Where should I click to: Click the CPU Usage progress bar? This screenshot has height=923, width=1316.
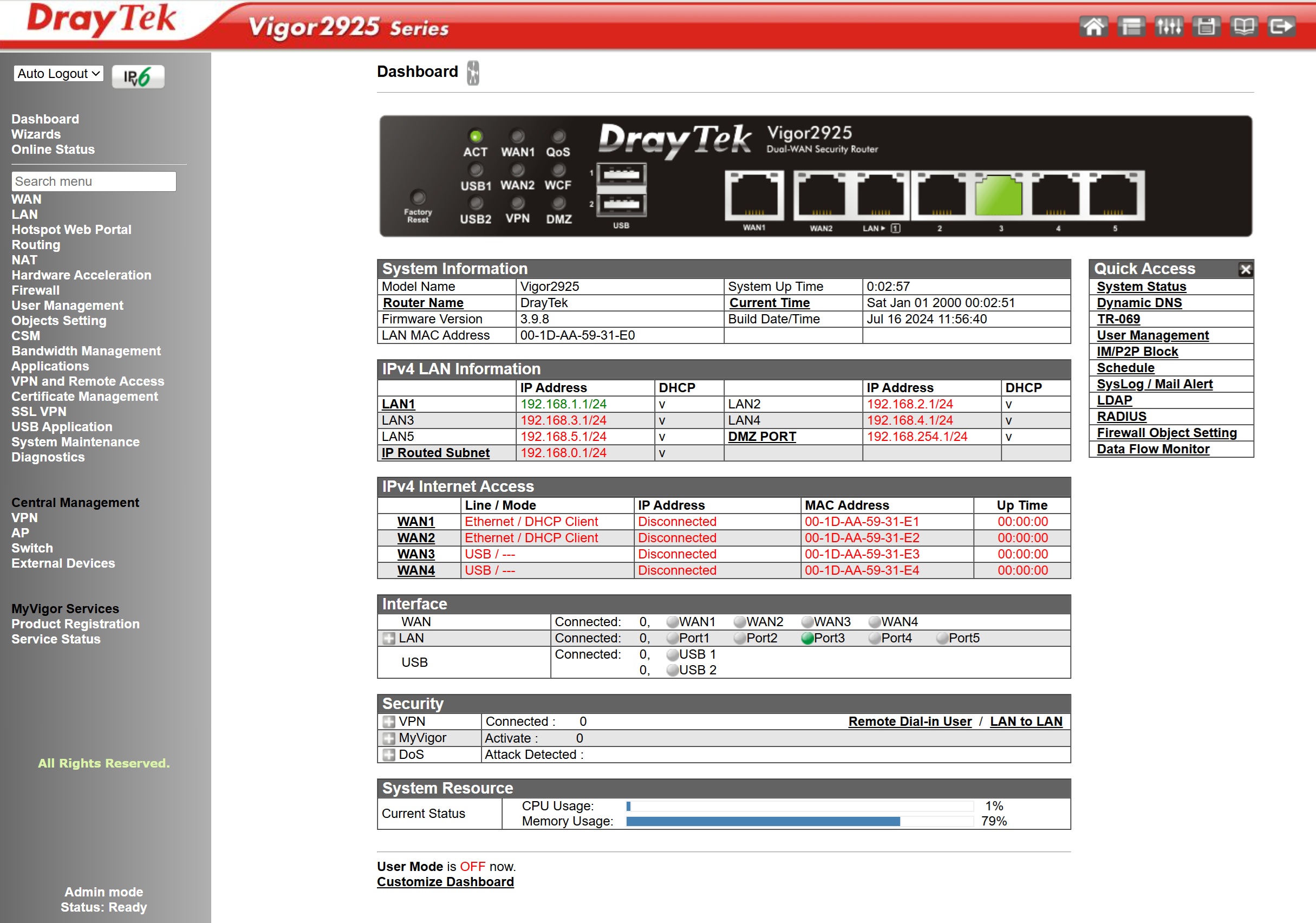(x=799, y=806)
